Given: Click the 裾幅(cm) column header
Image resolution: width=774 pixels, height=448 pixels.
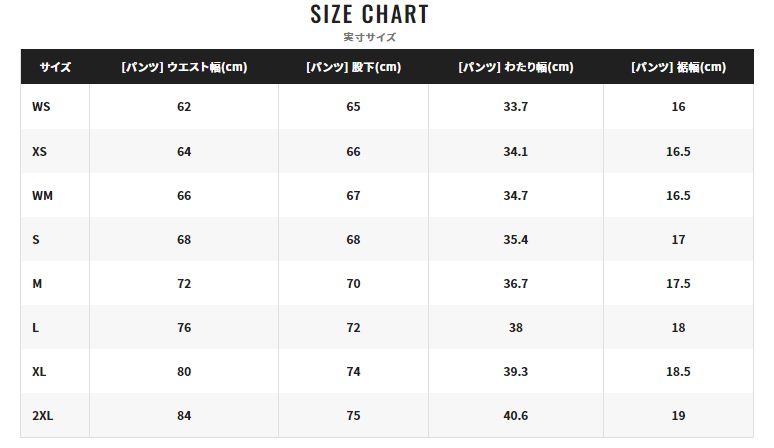Looking at the screenshot, I should tap(678, 67).
